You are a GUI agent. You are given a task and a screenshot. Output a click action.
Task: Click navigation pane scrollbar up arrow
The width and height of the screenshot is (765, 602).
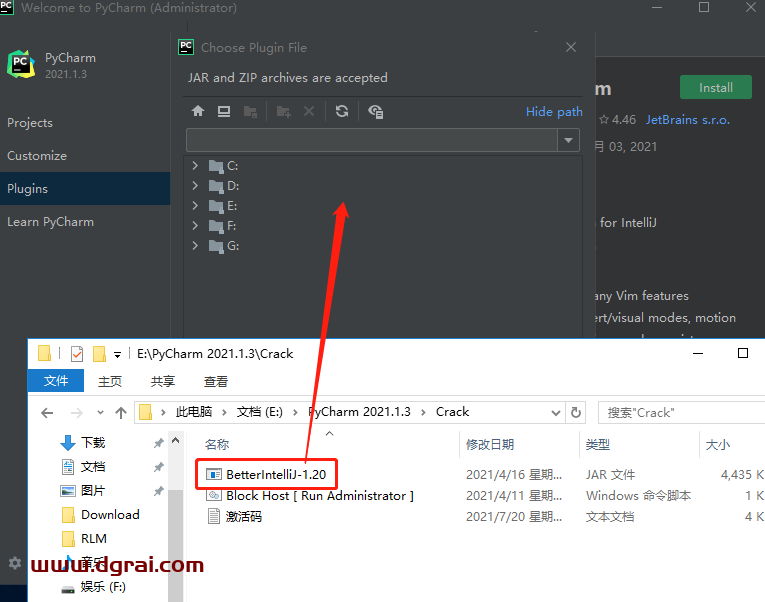(x=176, y=441)
